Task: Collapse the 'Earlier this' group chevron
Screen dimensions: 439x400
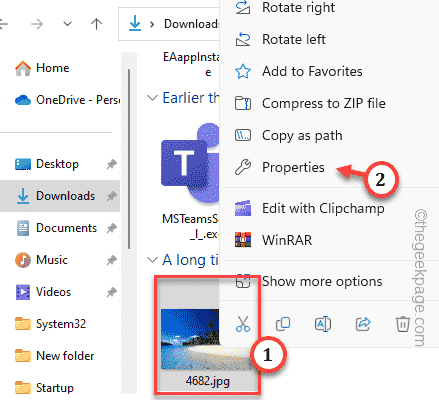Action: point(152,98)
